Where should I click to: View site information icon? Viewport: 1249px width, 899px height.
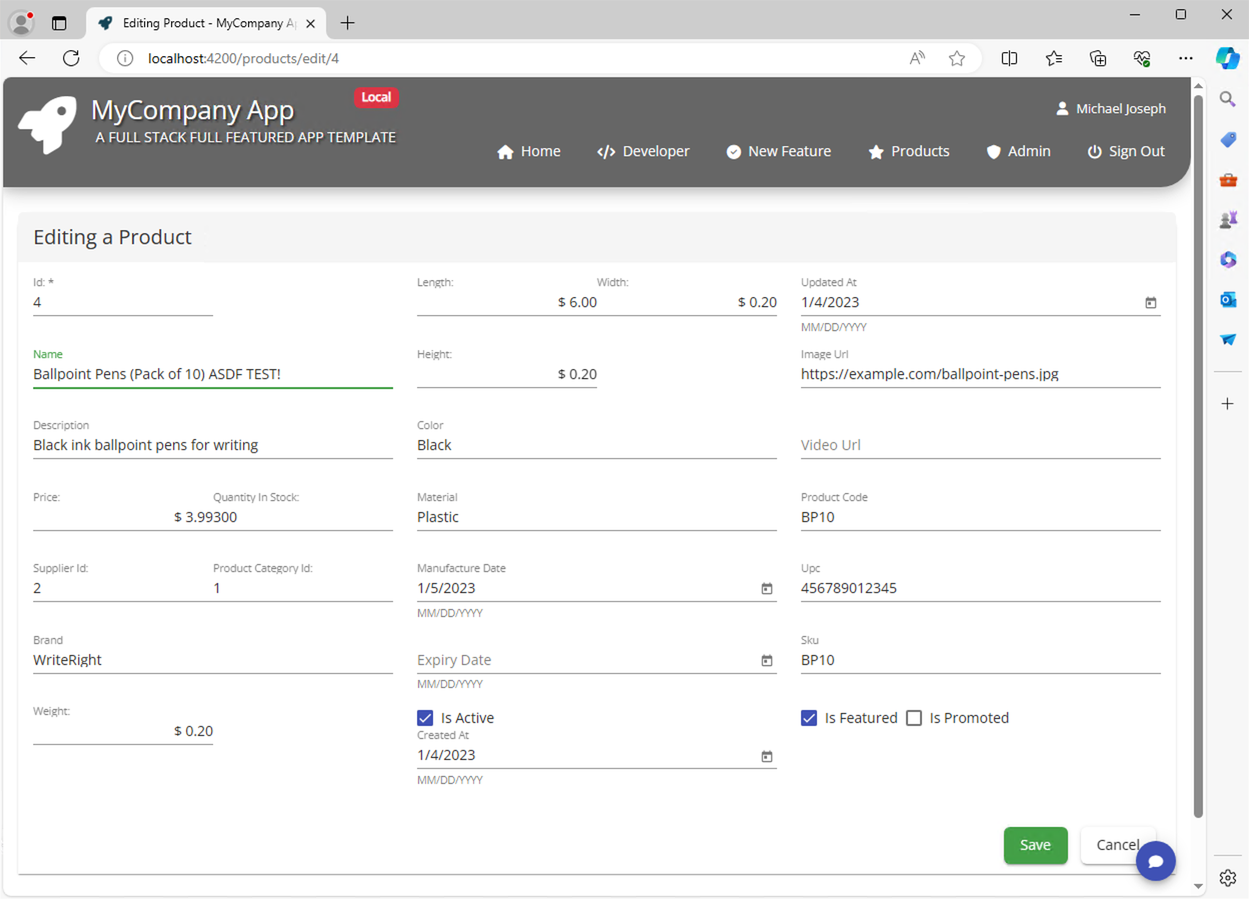tap(125, 58)
